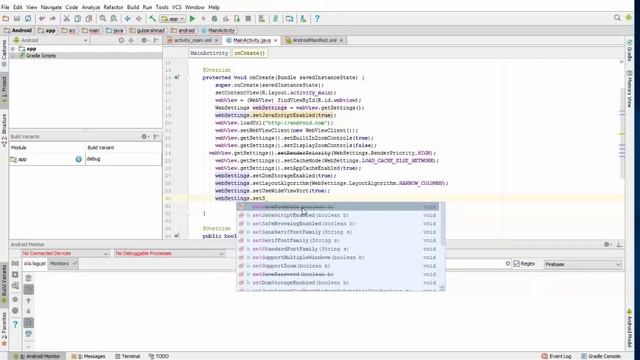Screen dimensions: 640x360
Task: Run the app with the green play icon
Action: (193, 19)
